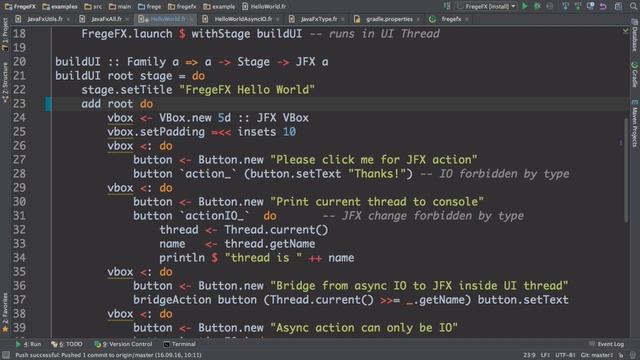Change file encoding UTF-8 in status bar

565,355
